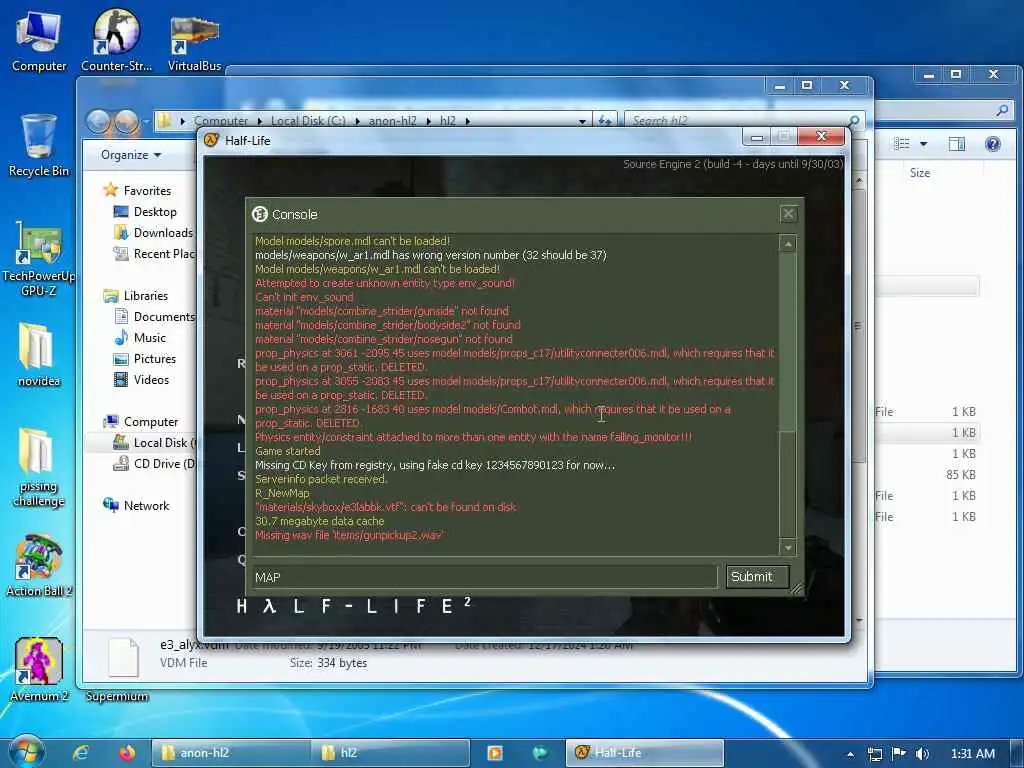
Task: Sort by the Size column header
Action: point(920,173)
